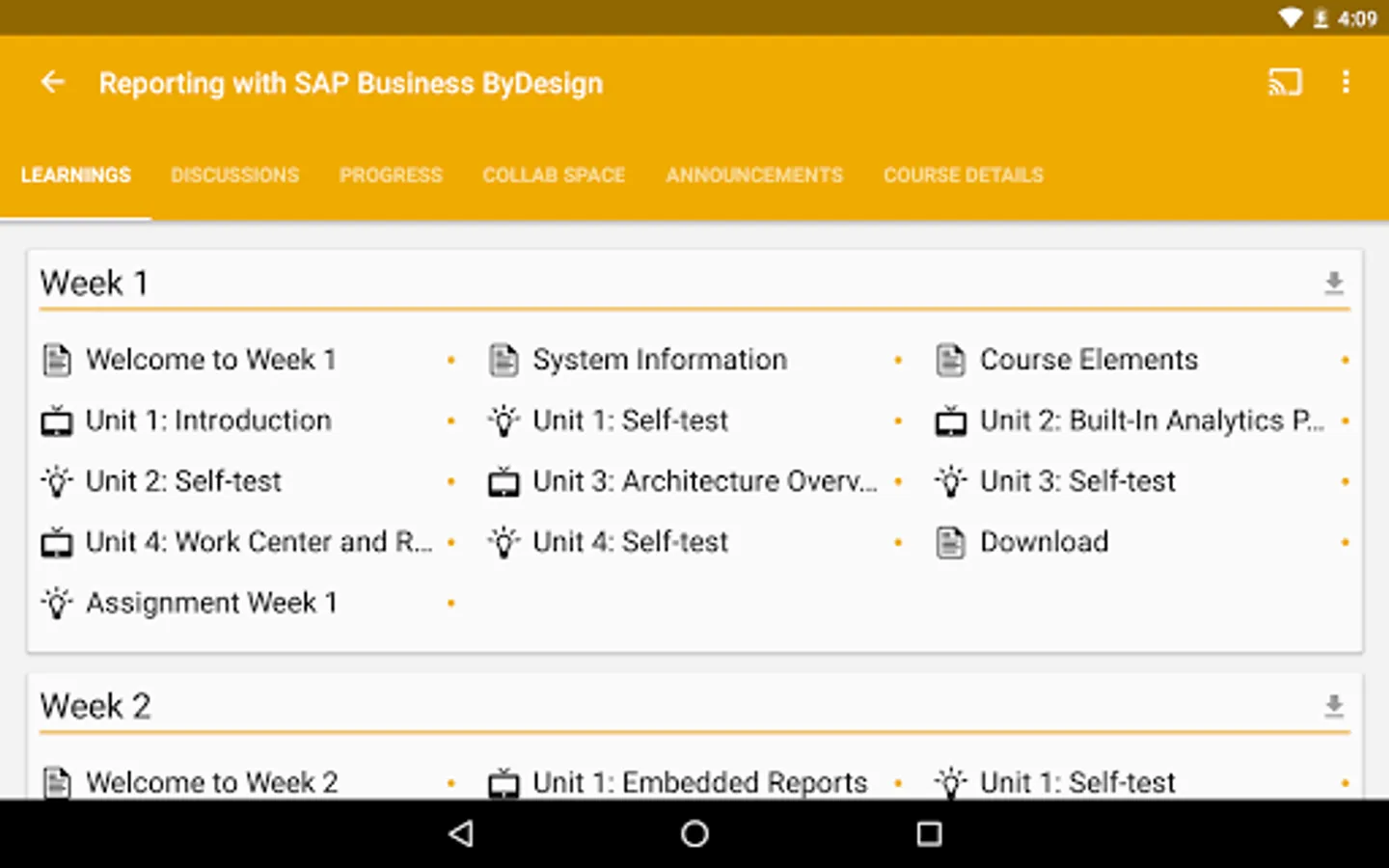Go to the Announcements tab
Screen dimensions: 1389x868
tap(754, 176)
